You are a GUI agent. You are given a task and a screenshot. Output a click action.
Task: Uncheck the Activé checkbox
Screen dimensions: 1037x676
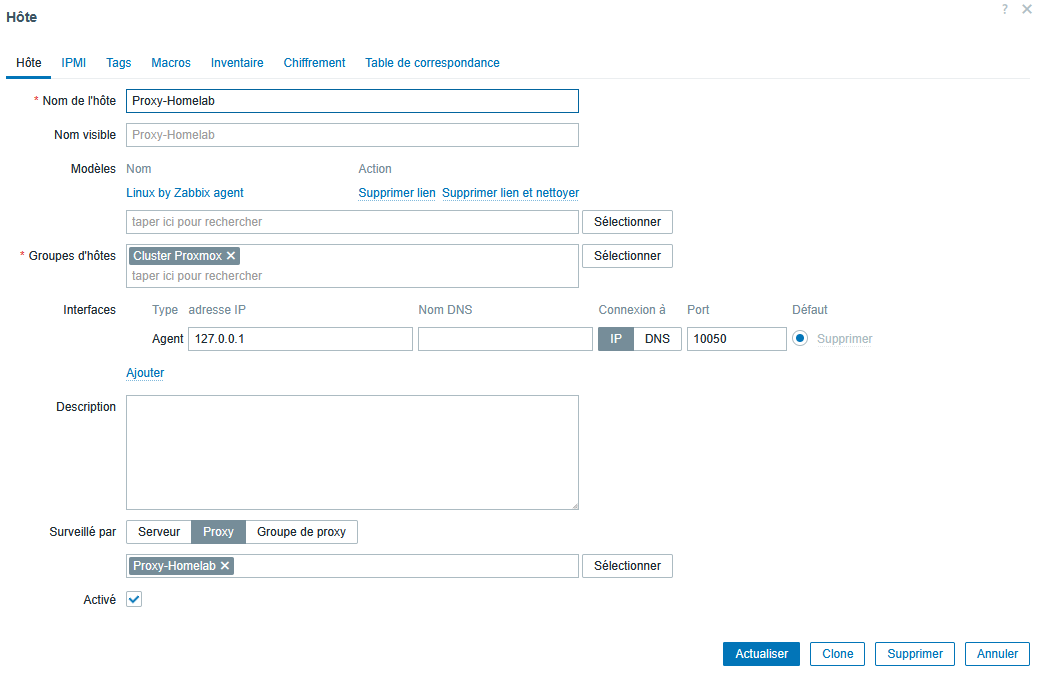(x=133, y=599)
